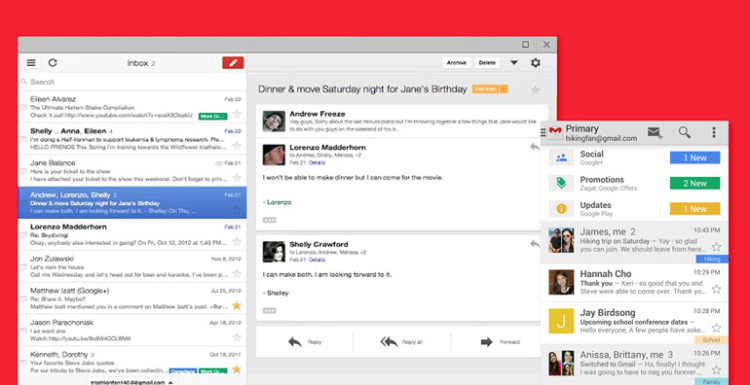
Task: Unstar the Matthew Izatt (Google+) email
Action: point(236,305)
